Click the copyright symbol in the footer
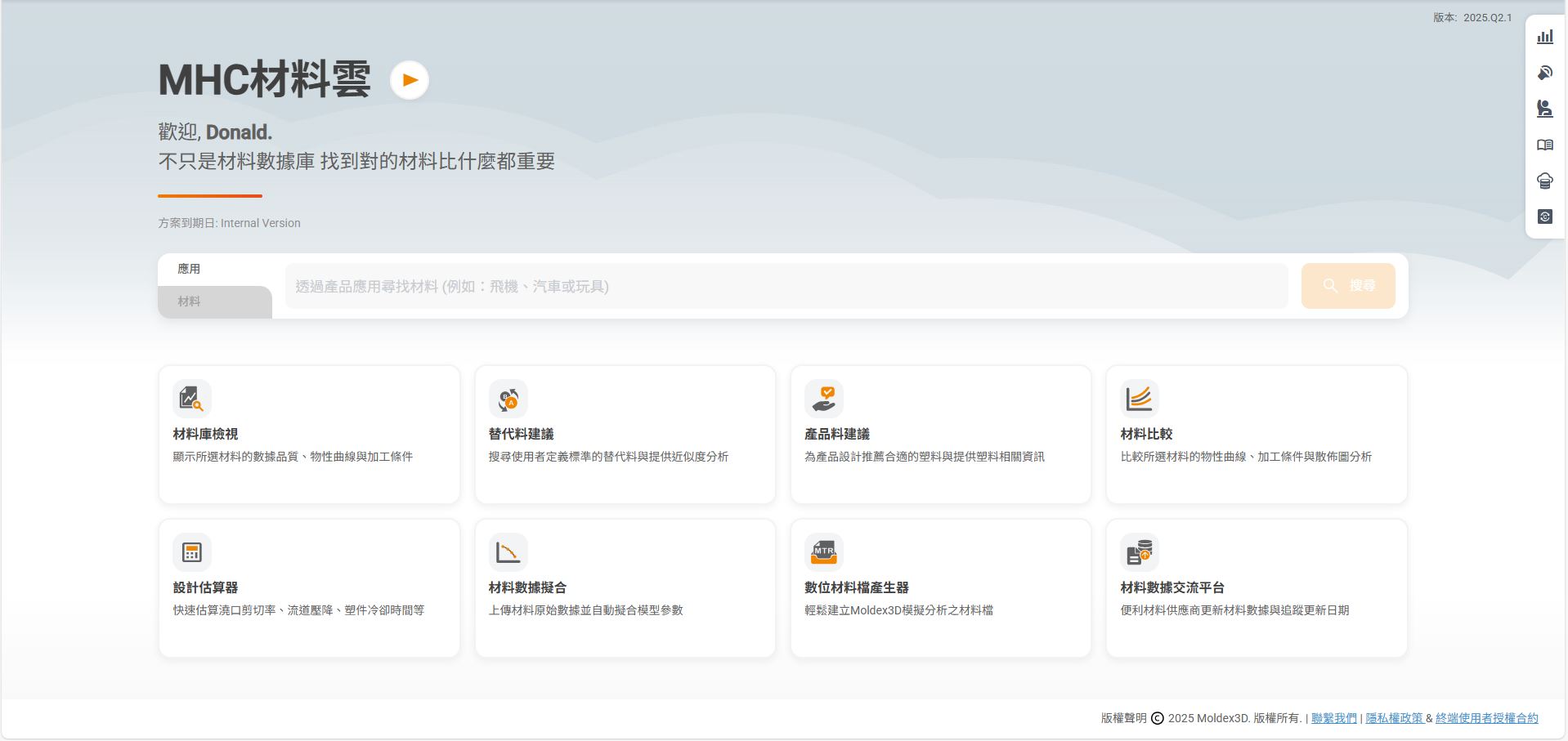Viewport: 1568px width, 741px height. click(1158, 718)
